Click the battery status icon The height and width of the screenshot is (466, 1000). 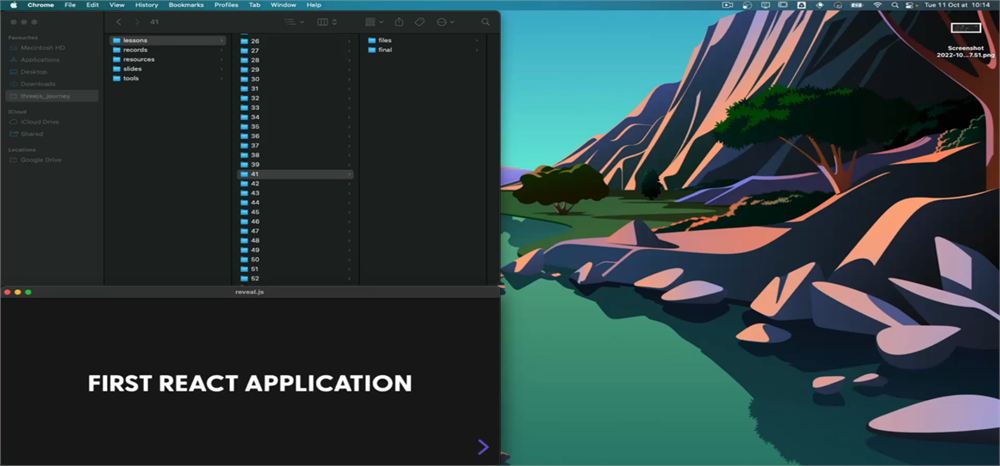[857, 4]
